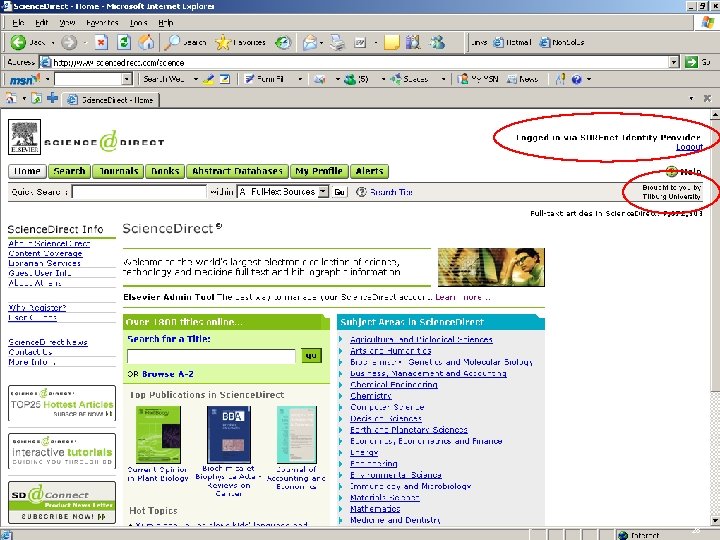Expand the Back button history arrow
This screenshot has height=540, width=720.
[52, 43]
